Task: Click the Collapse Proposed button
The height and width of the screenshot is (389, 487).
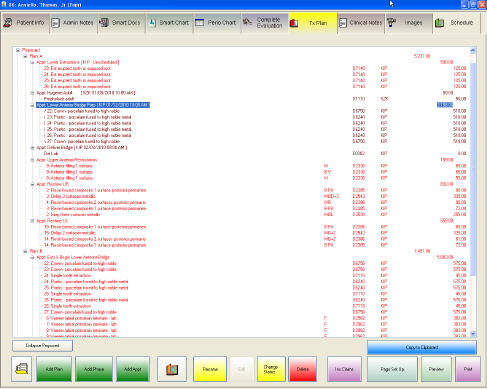Action: click(42, 346)
